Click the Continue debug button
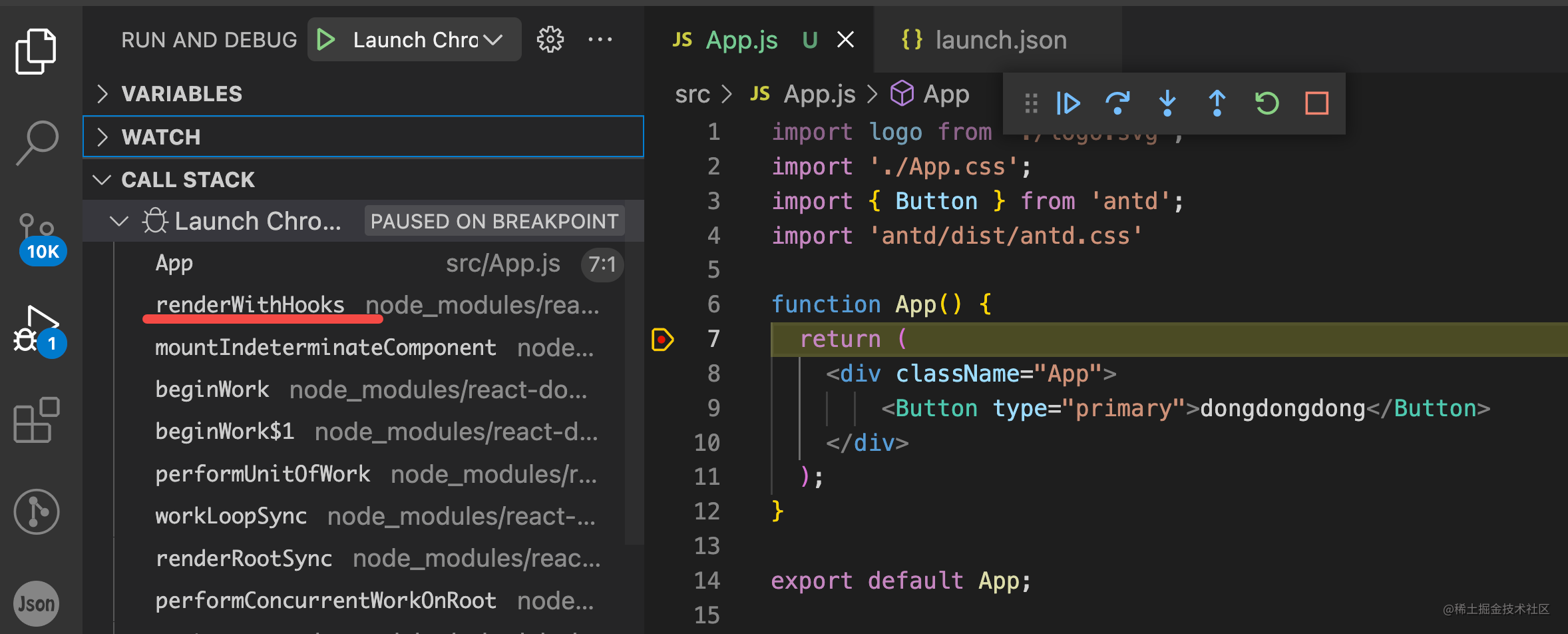 click(x=1068, y=103)
